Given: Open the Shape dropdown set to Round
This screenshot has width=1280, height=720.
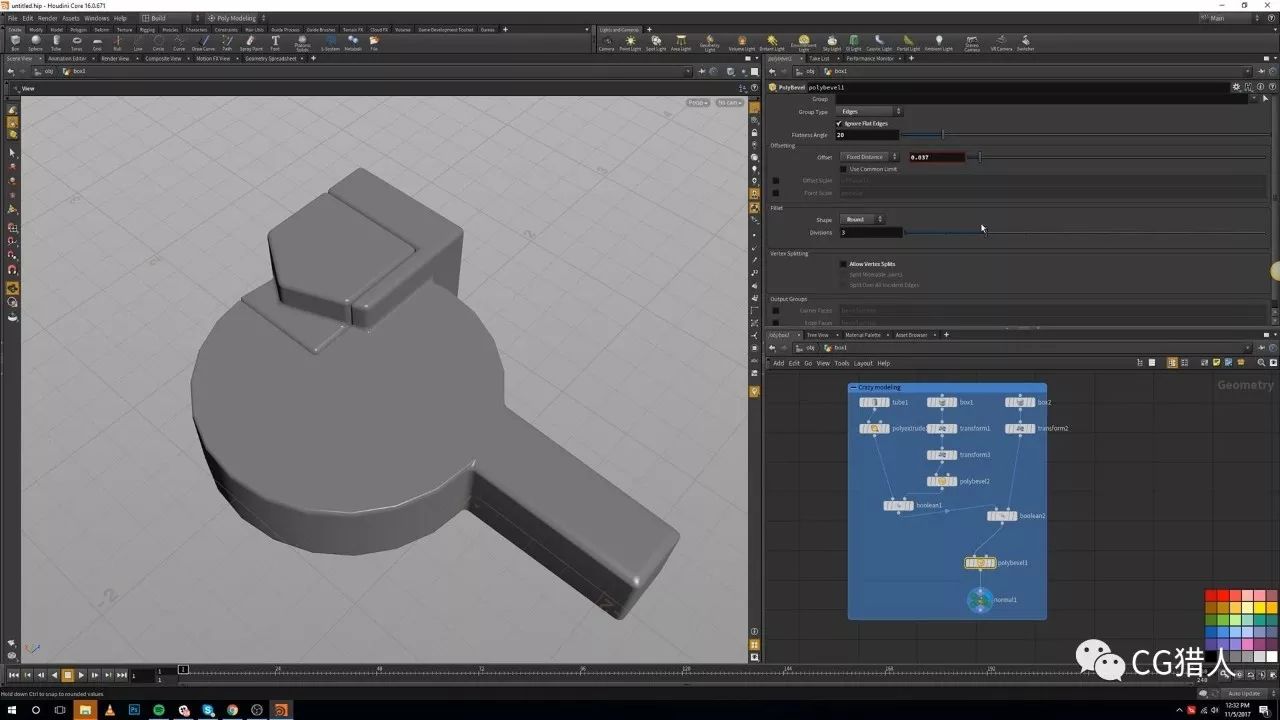Looking at the screenshot, I should pyautogui.click(x=862, y=219).
